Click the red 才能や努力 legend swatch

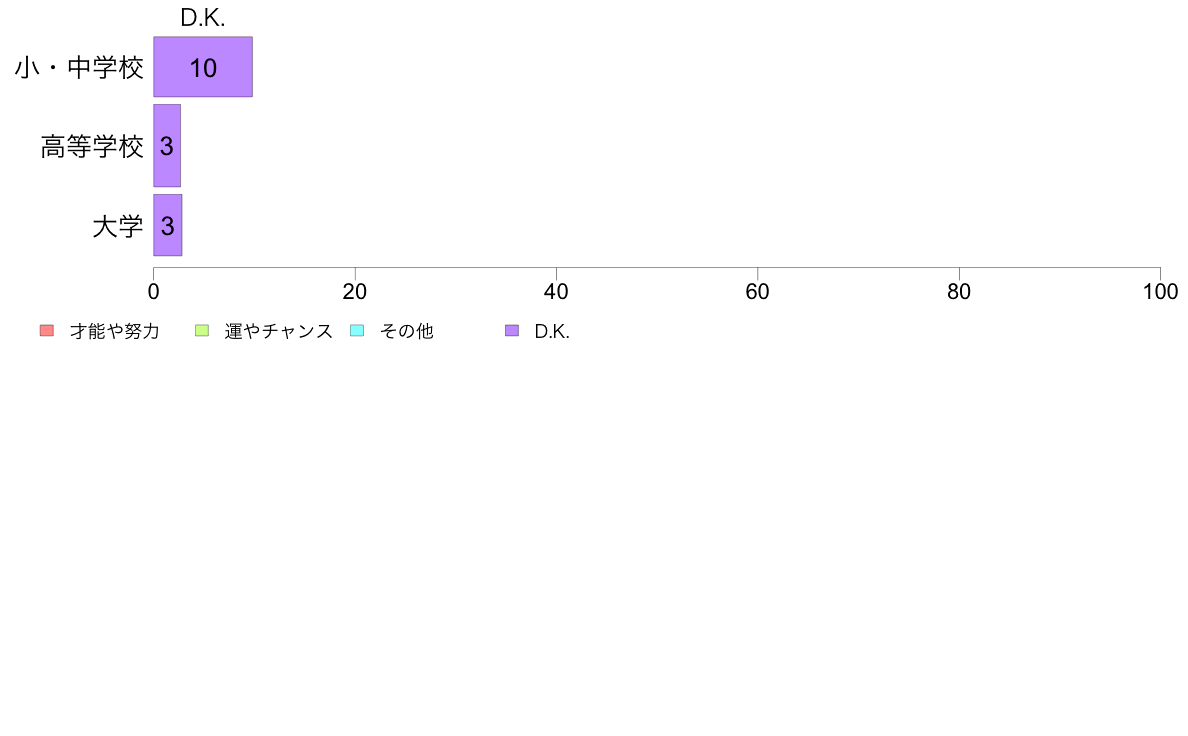coord(47,330)
